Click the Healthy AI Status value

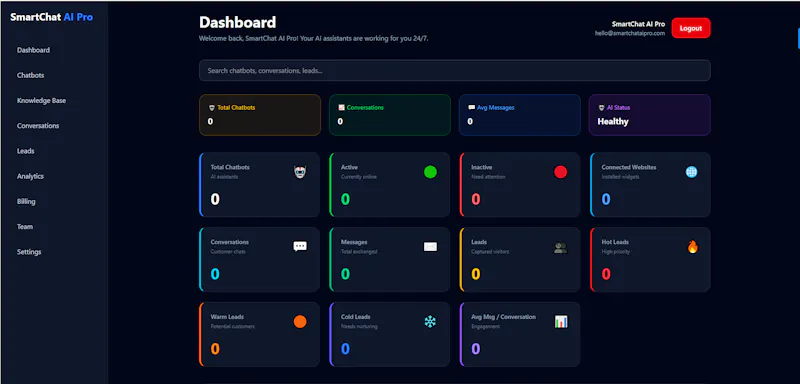(x=613, y=122)
